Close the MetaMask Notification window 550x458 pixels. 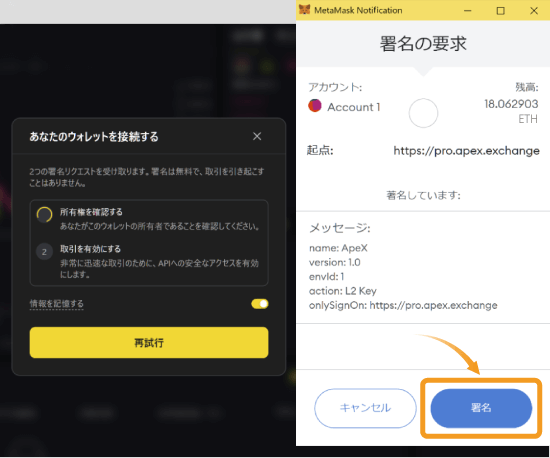[534, 11]
